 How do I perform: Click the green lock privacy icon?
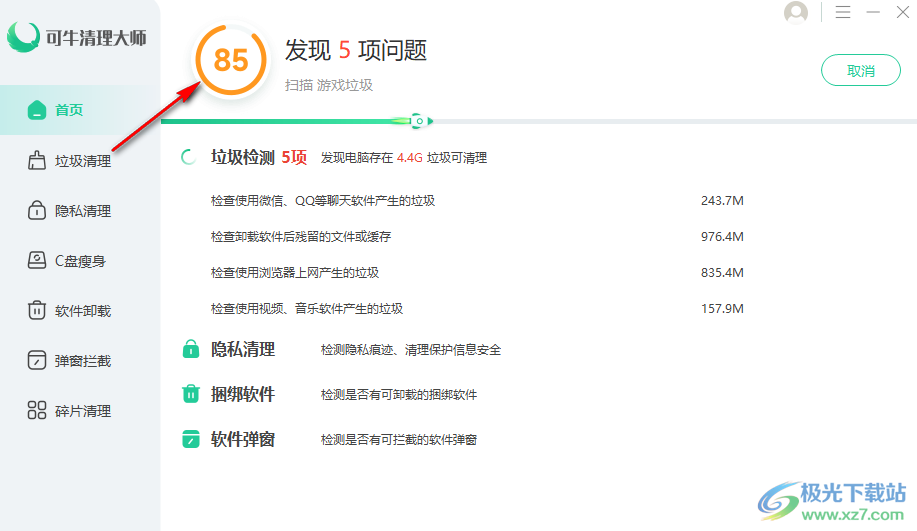(x=190, y=349)
